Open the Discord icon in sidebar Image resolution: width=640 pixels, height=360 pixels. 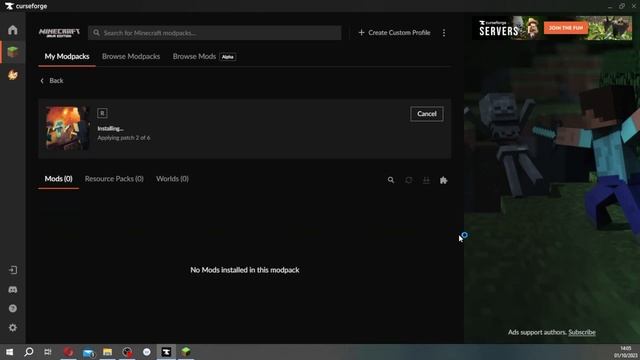[13, 290]
